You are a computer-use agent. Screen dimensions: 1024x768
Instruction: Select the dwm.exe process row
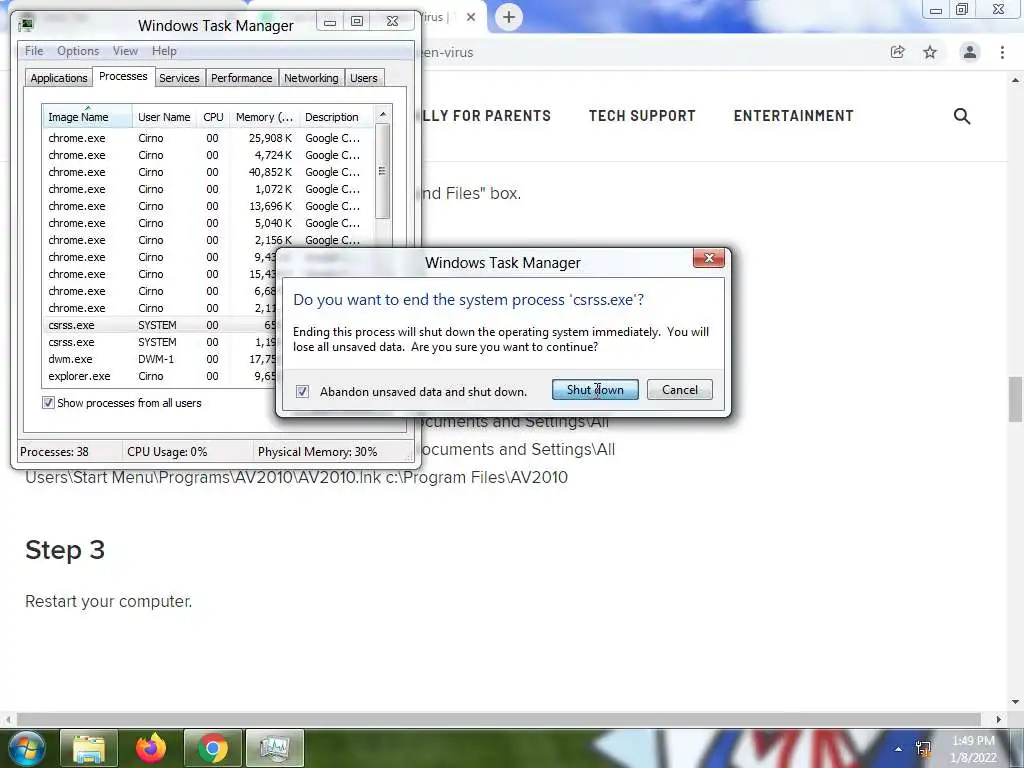(160, 359)
